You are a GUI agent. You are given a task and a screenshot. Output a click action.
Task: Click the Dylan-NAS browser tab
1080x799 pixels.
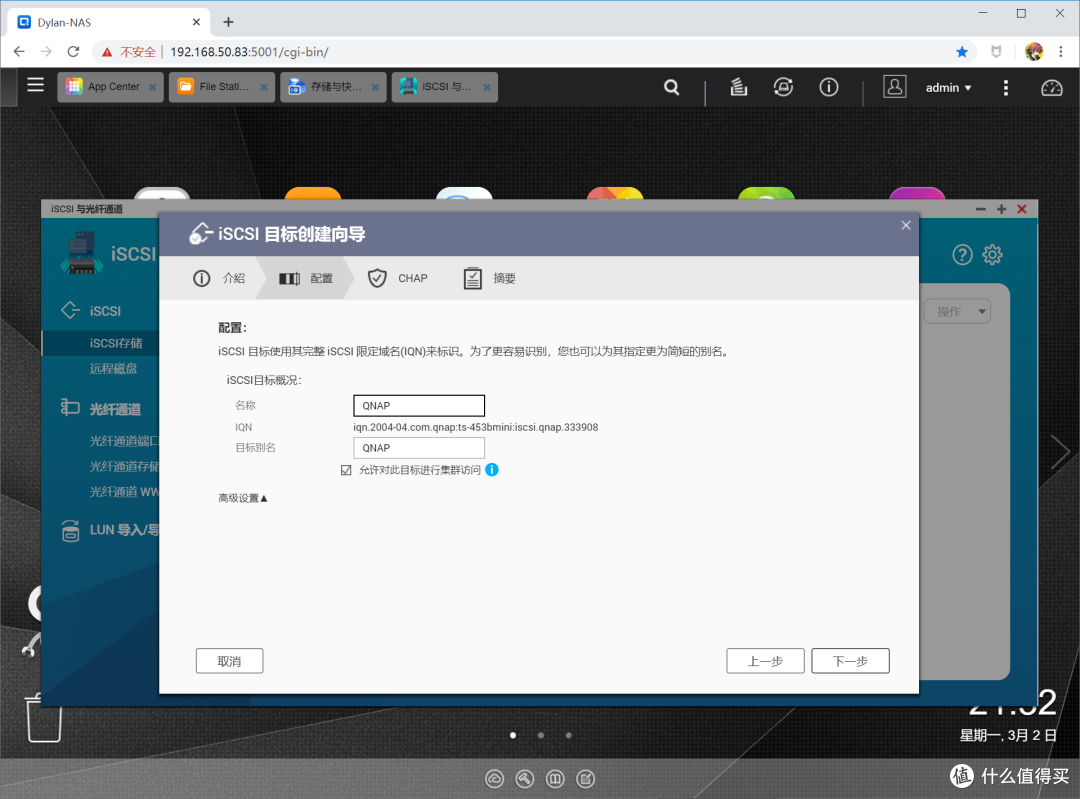[107, 22]
